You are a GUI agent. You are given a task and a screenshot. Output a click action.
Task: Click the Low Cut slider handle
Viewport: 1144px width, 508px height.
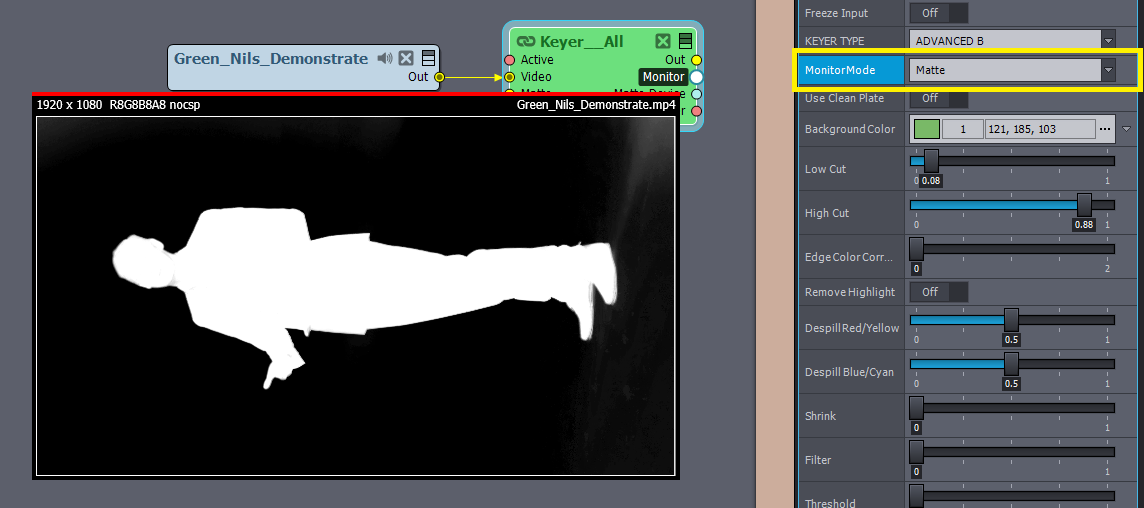click(931, 160)
